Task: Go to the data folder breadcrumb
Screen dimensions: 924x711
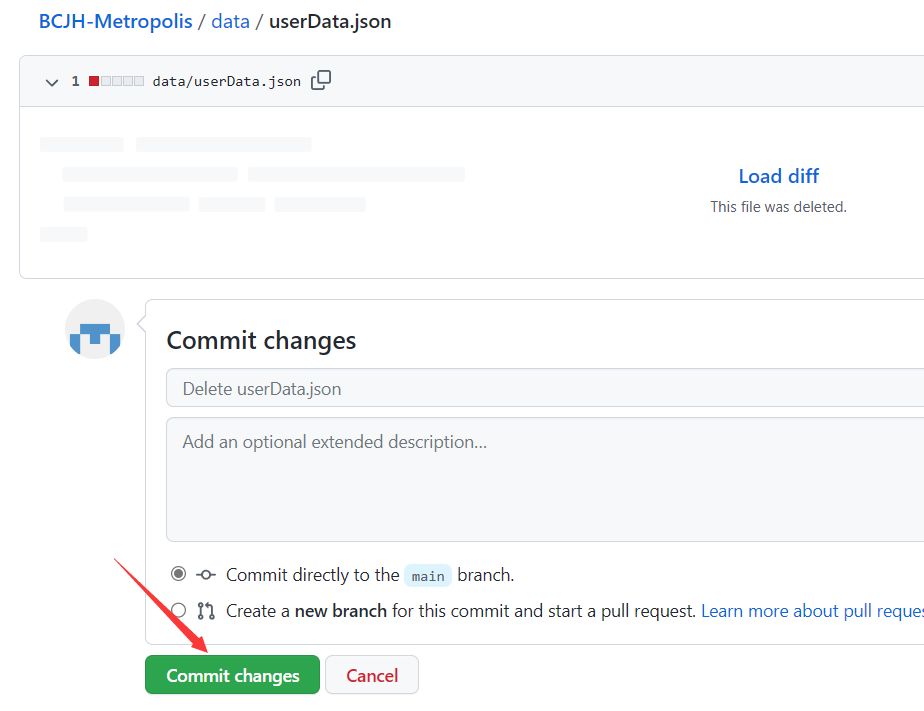Action: click(230, 21)
